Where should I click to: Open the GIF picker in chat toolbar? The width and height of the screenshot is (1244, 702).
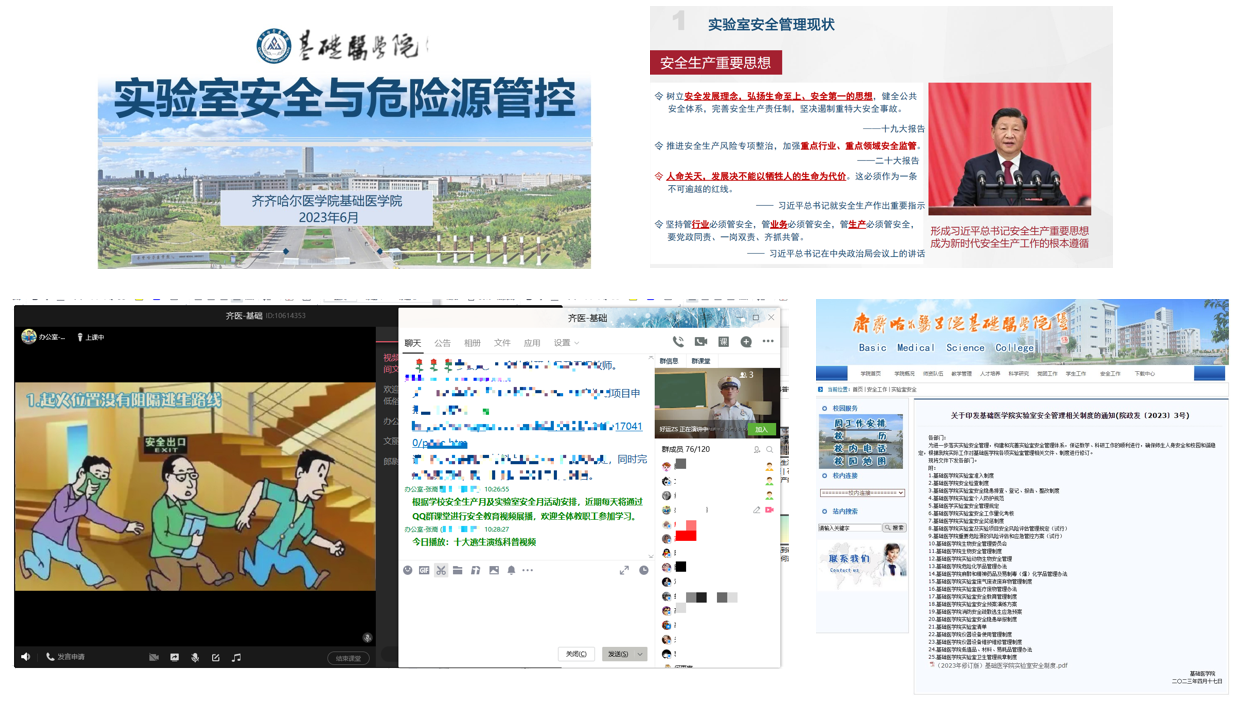point(424,570)
